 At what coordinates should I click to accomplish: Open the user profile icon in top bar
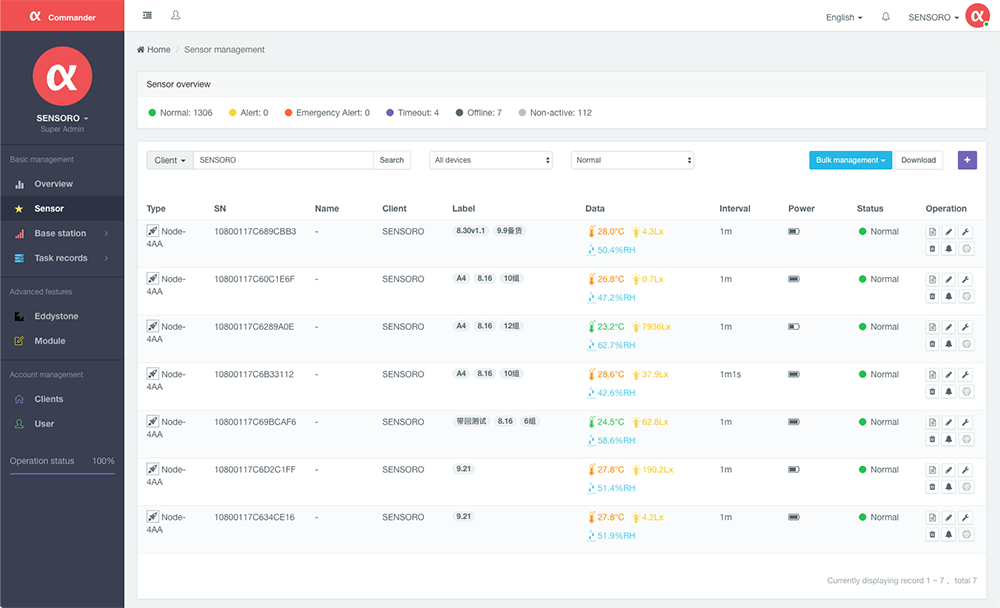tap(176, 15)
